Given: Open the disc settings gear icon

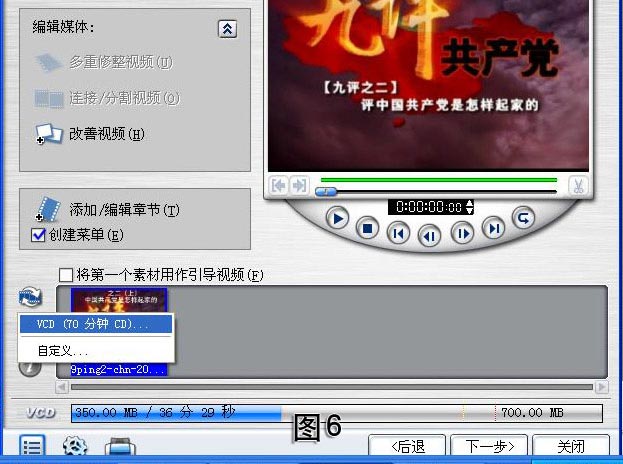Looking at the screenshot, I should (x=74, y=447).
